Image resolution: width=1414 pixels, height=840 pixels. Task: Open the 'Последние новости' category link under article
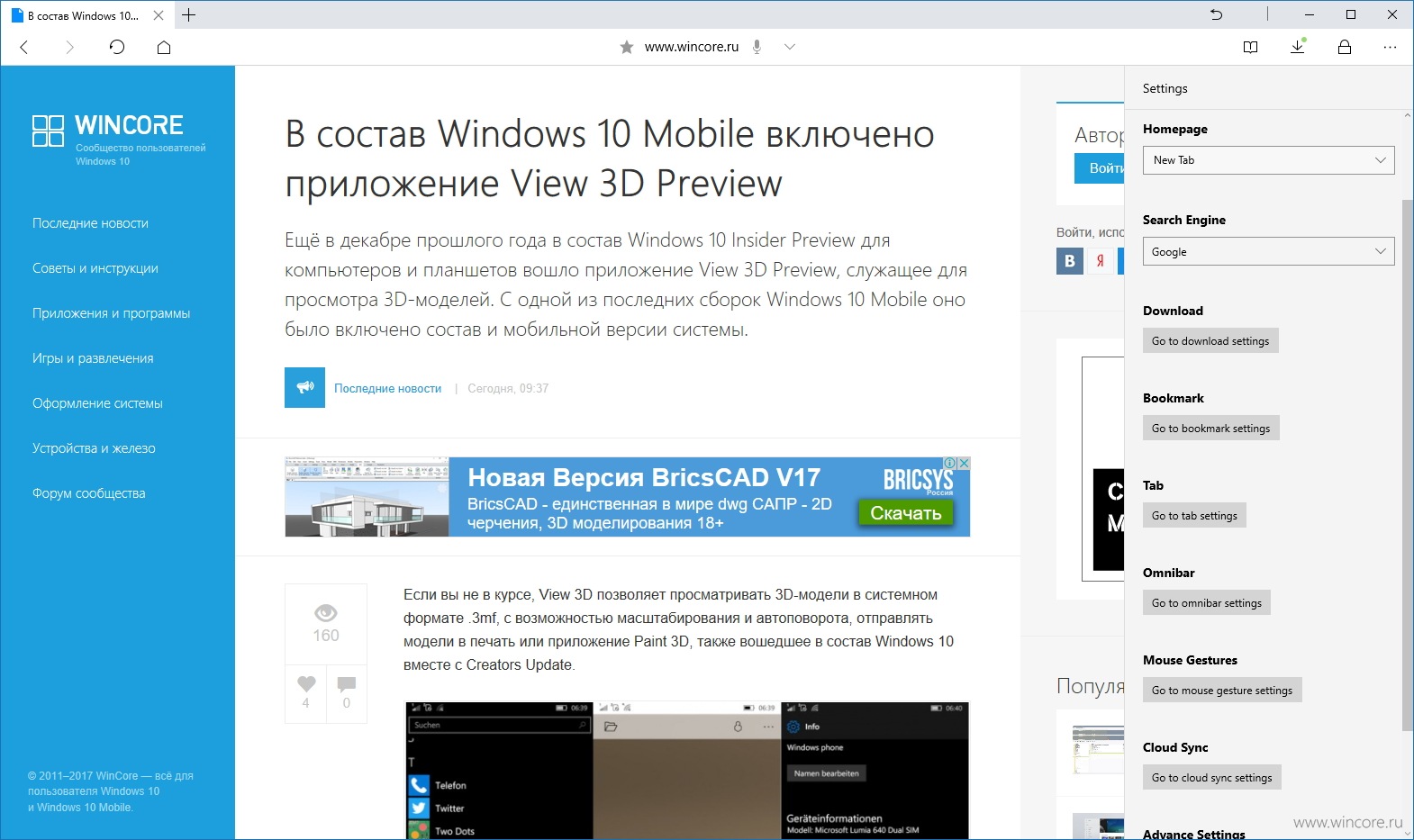pos(388,389)
